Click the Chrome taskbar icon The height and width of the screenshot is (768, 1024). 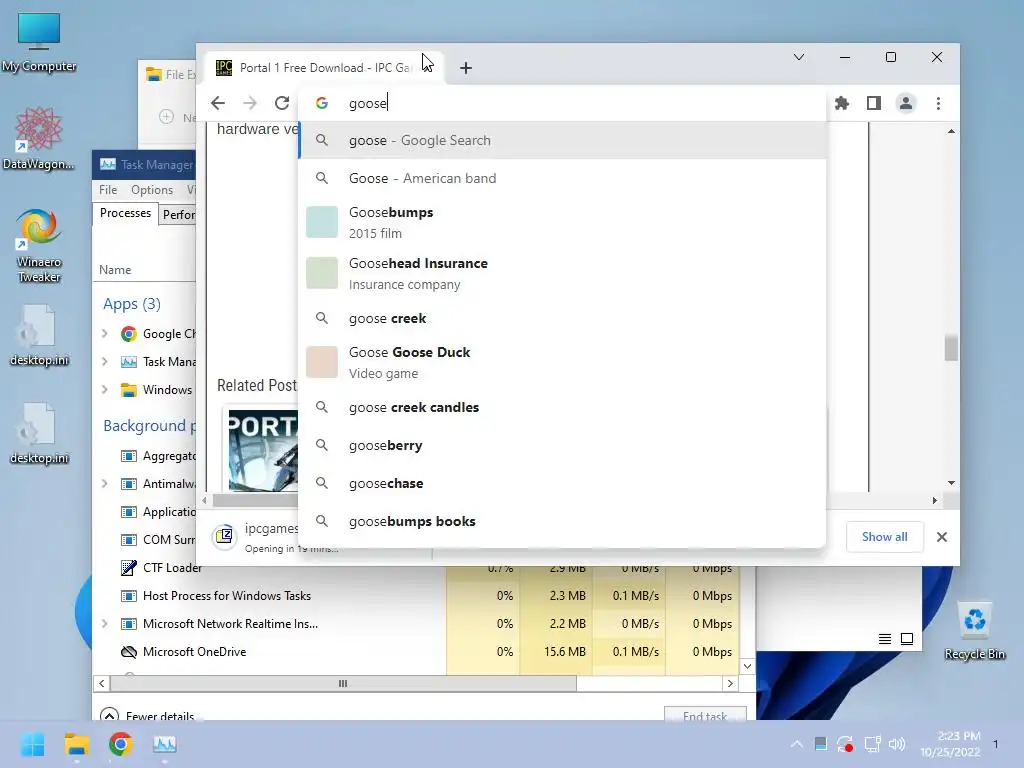pyautogui.click(x=121, y=744)
